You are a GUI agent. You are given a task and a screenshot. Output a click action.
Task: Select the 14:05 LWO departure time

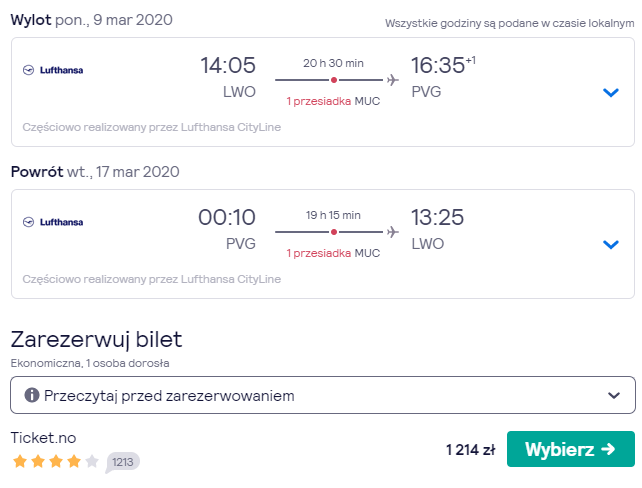pos(228,77)
